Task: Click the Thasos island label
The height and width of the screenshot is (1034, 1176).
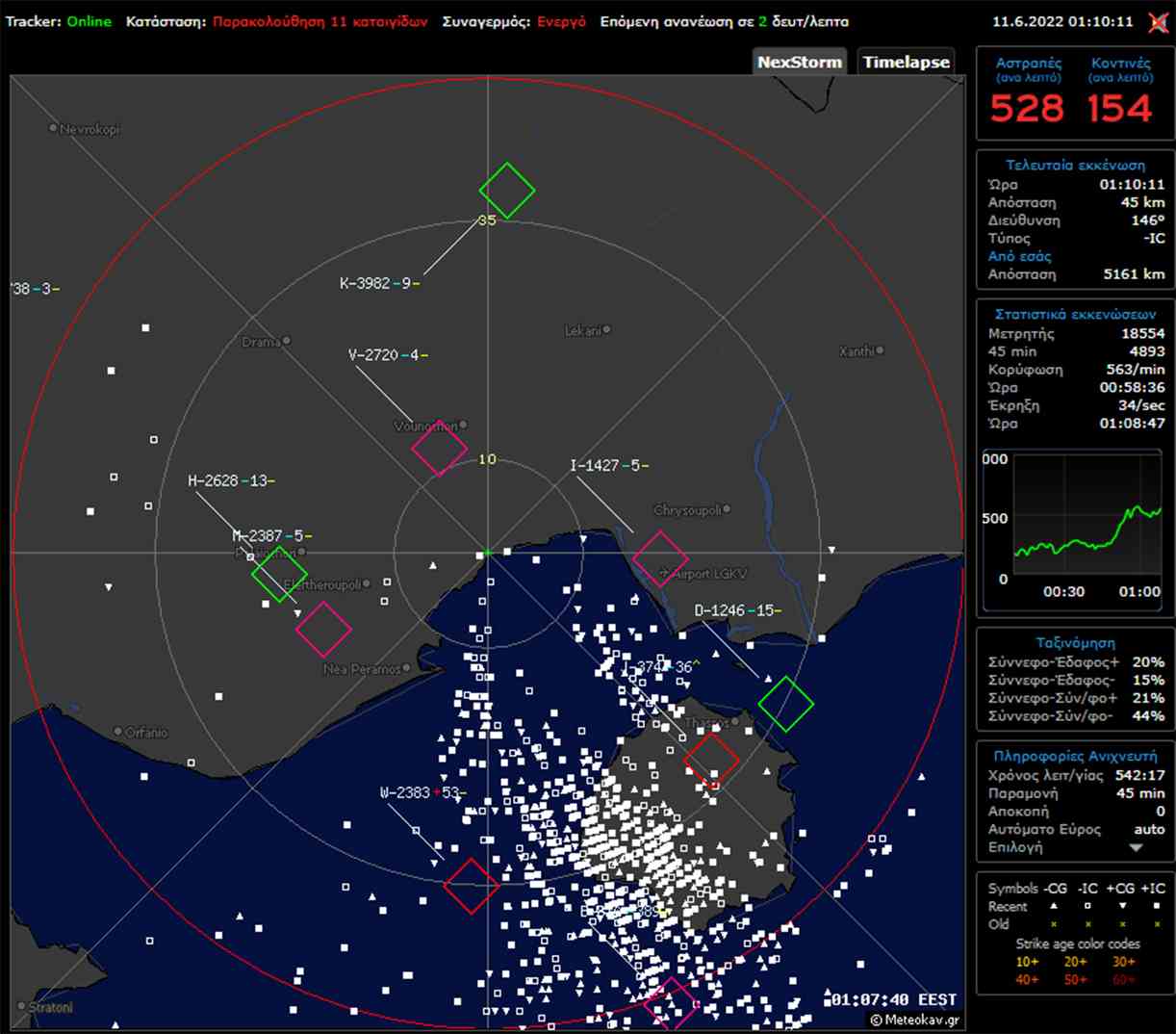Action: pos(705,722)
